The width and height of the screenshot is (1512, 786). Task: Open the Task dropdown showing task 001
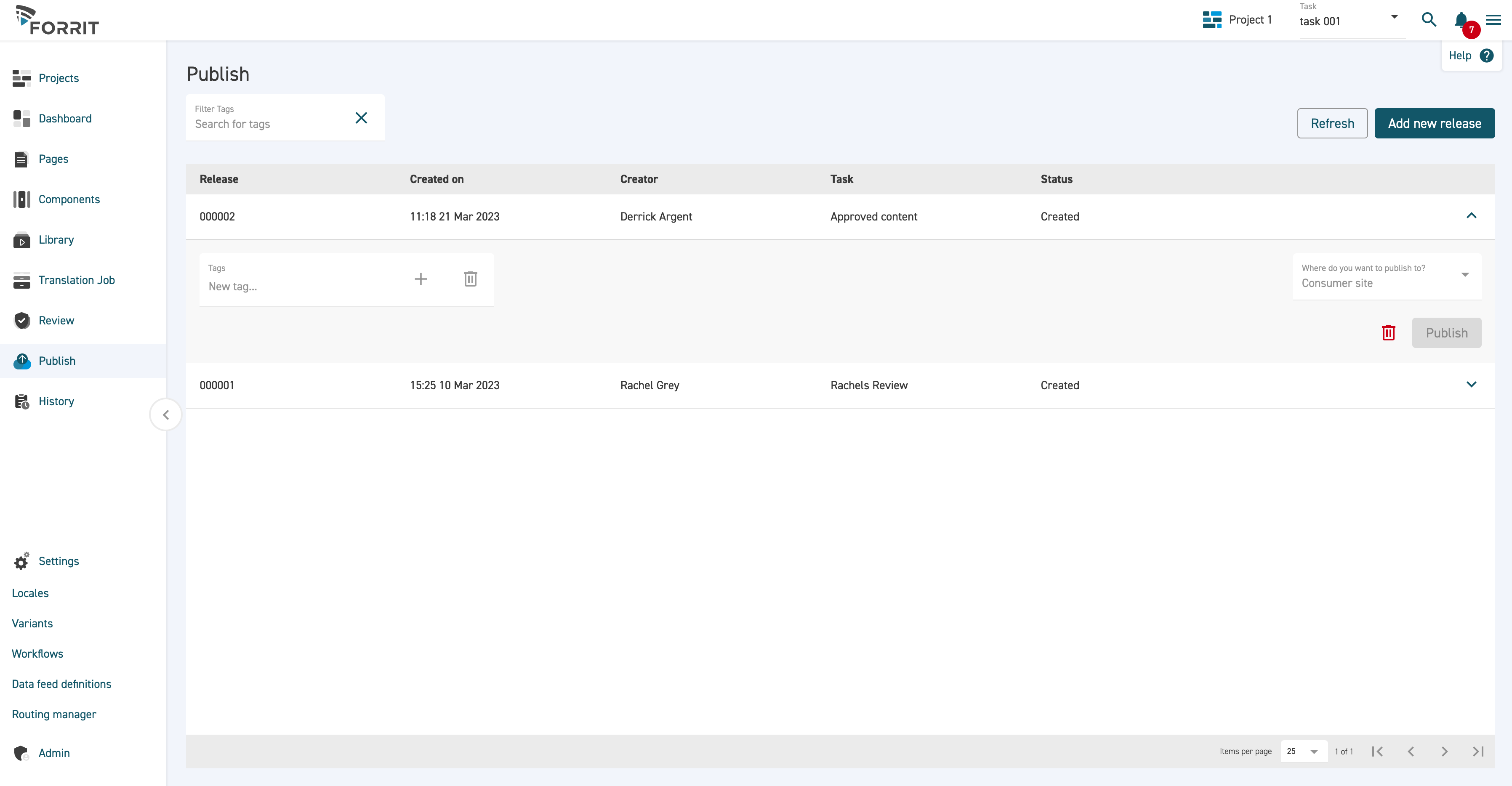click(1352, 21)
